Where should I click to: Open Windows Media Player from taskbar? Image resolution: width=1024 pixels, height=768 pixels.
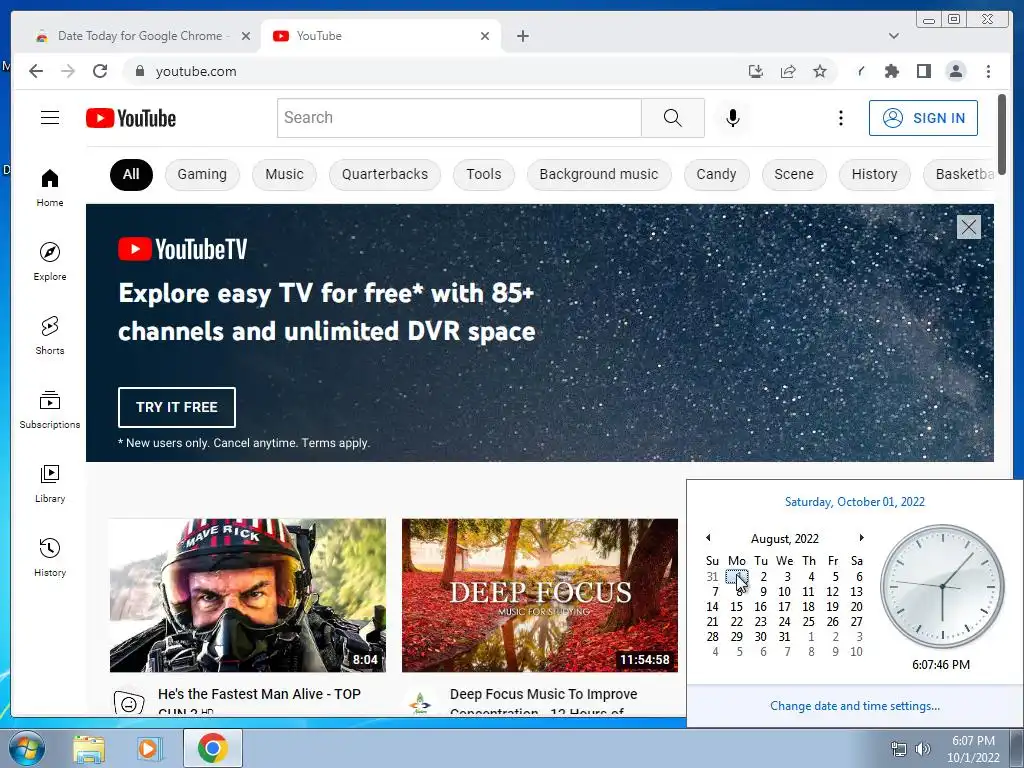(x=149, y=748)
